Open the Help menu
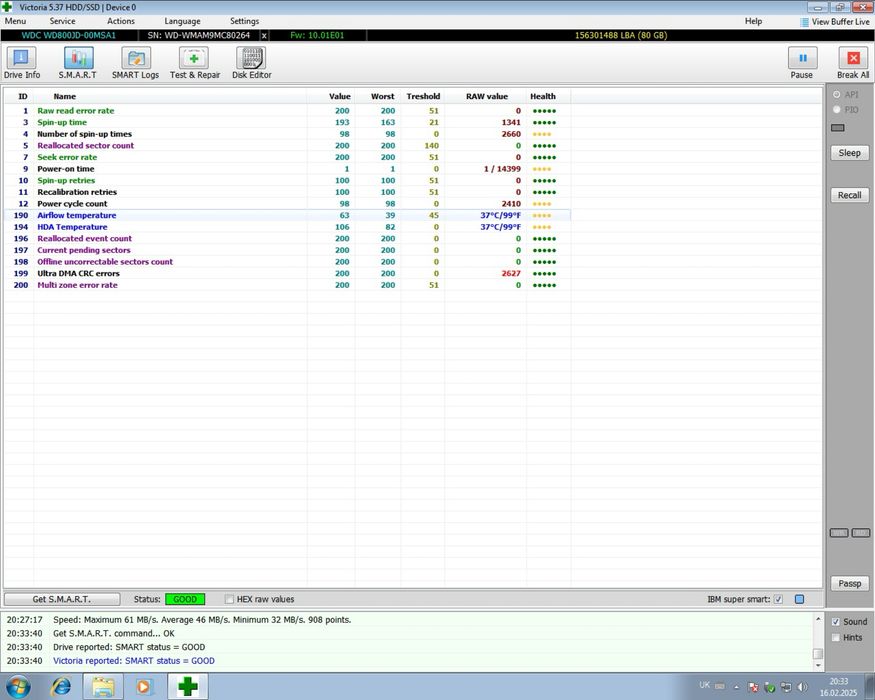The width and height of the screenshot is (875, 700). [753, 21]
